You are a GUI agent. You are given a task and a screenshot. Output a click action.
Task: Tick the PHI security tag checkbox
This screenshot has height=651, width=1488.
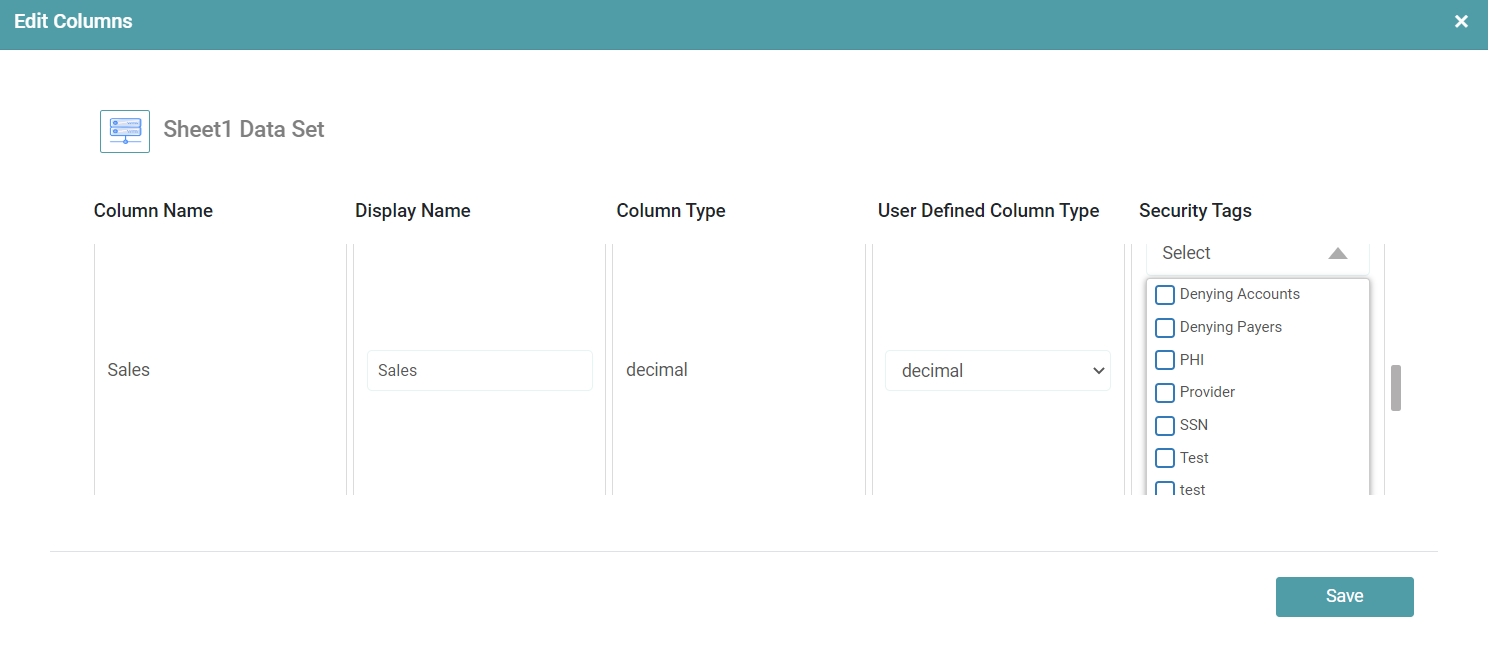pyautogui.click(x=1165, y=360)
